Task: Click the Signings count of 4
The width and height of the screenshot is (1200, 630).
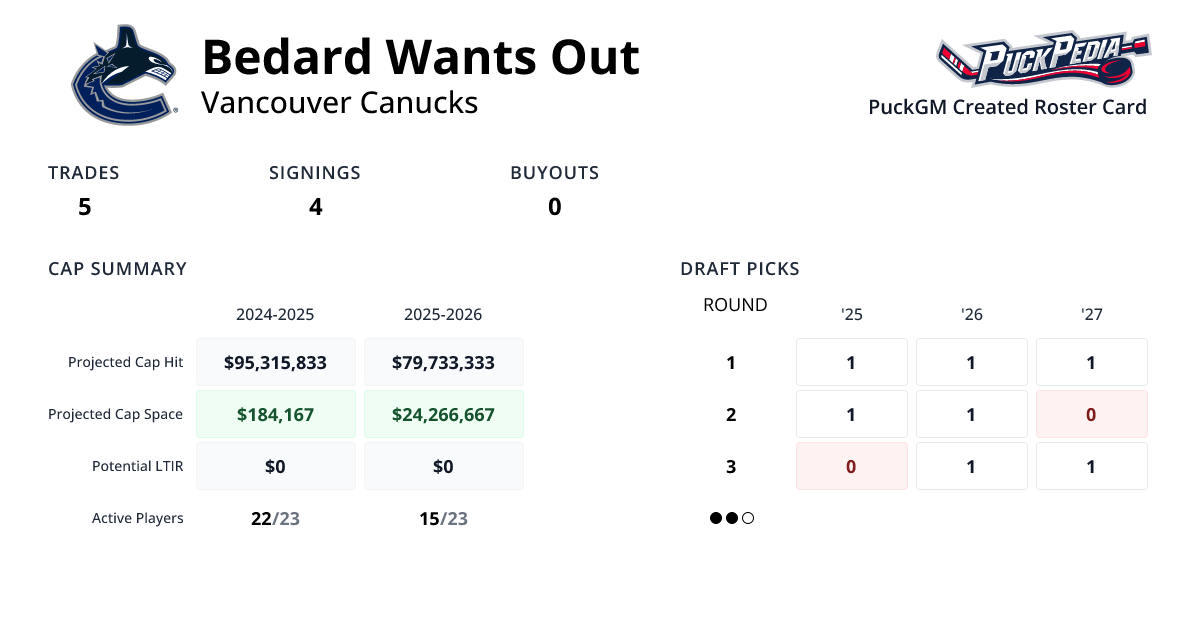Action: click(315, 207)
